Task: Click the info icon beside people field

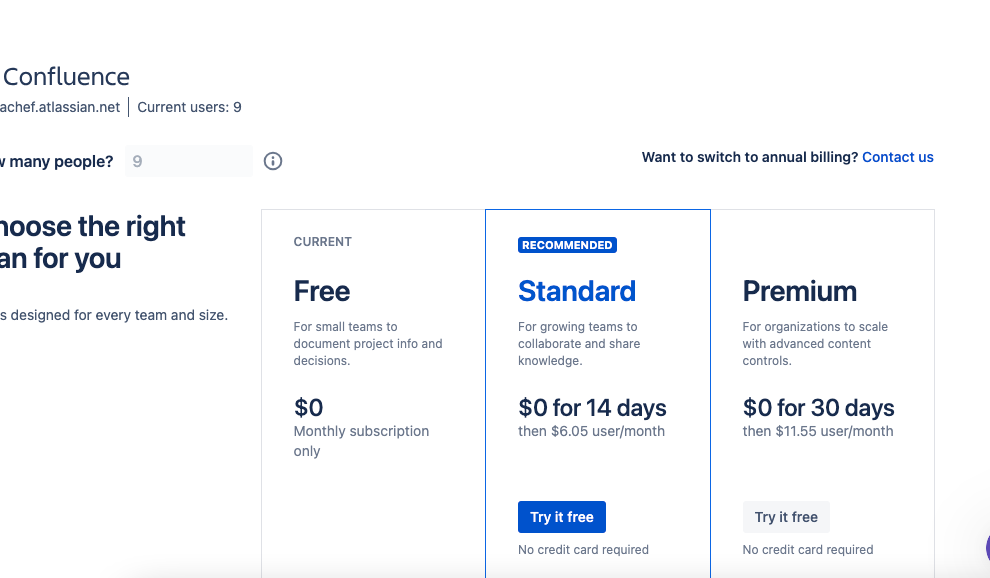Action: (x=273, y=161)
